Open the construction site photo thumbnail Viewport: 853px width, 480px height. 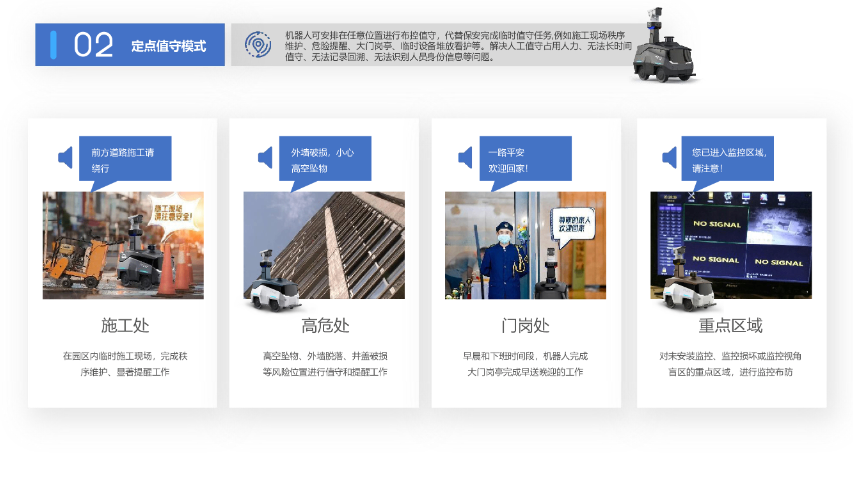[123, 244]
